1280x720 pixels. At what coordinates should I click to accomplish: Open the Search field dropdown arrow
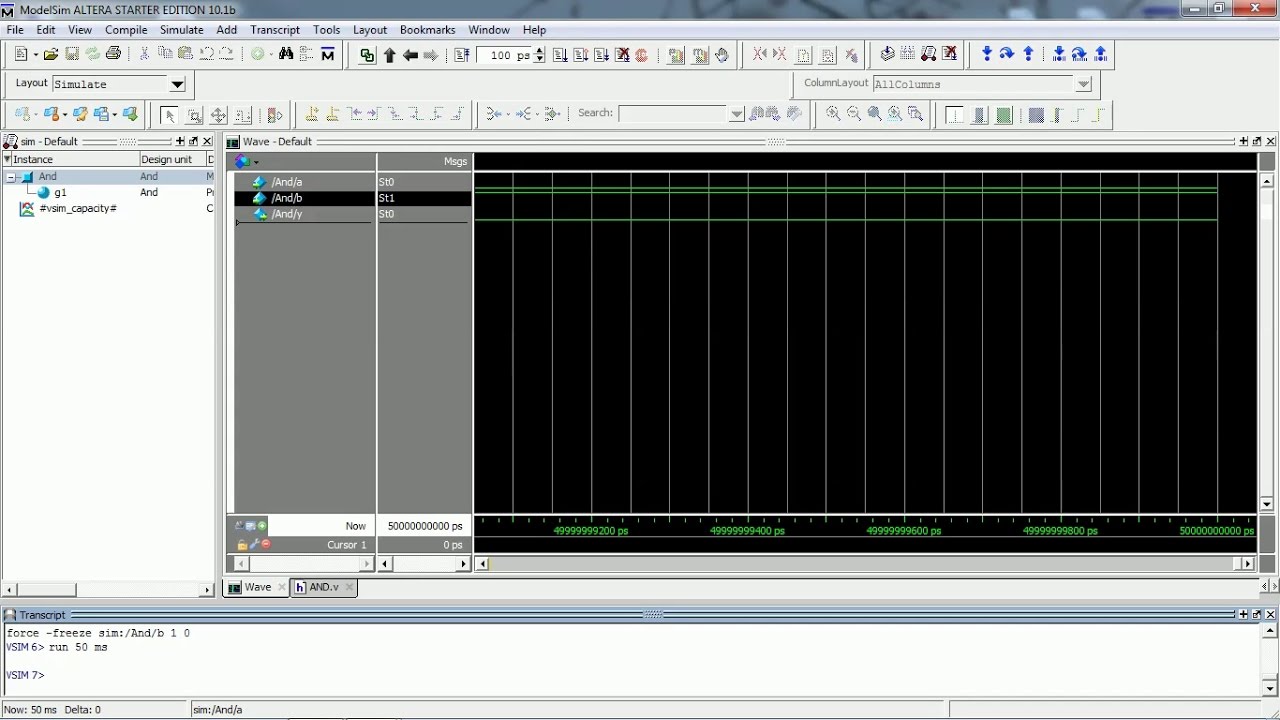tap(737, 114)
